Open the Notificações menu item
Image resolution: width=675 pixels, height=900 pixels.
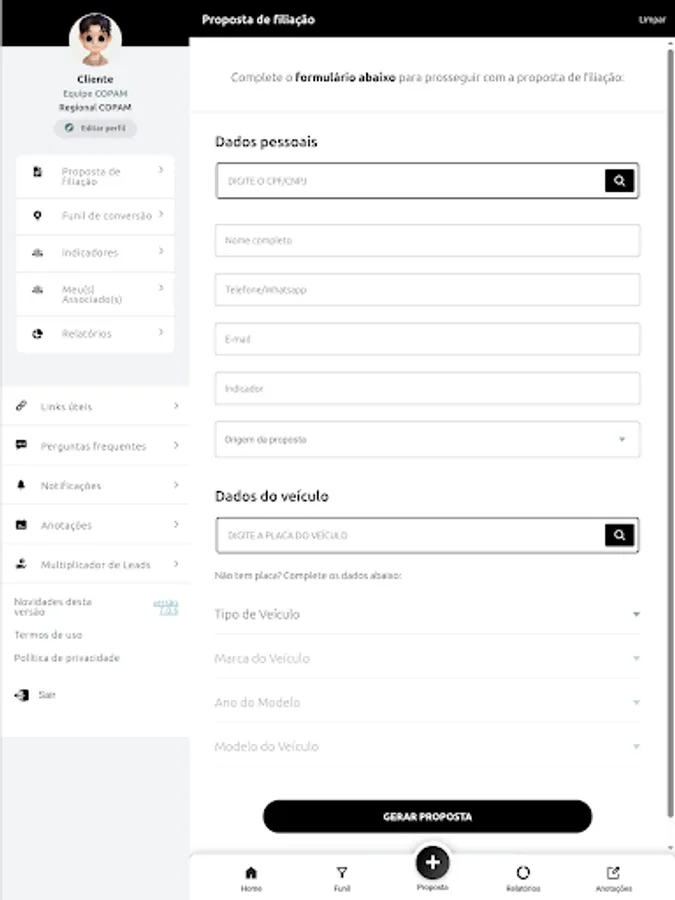pos(96,486)
